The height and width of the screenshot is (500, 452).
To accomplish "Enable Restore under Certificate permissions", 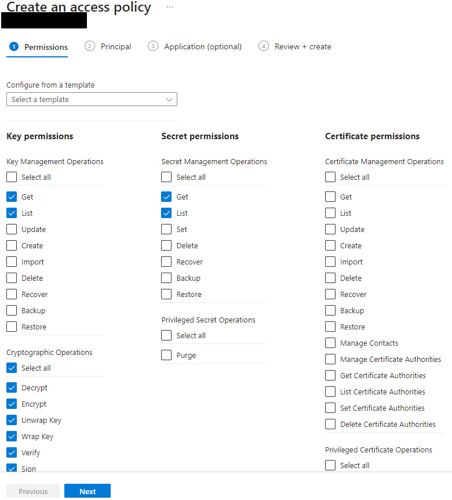I will coord(330,326).
